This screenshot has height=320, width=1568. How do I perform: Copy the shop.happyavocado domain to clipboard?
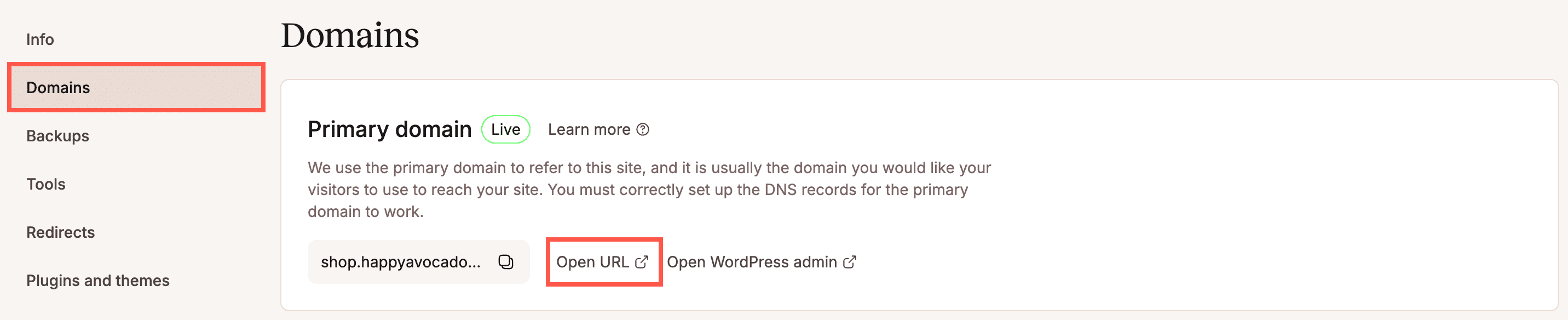click(506, 262)
